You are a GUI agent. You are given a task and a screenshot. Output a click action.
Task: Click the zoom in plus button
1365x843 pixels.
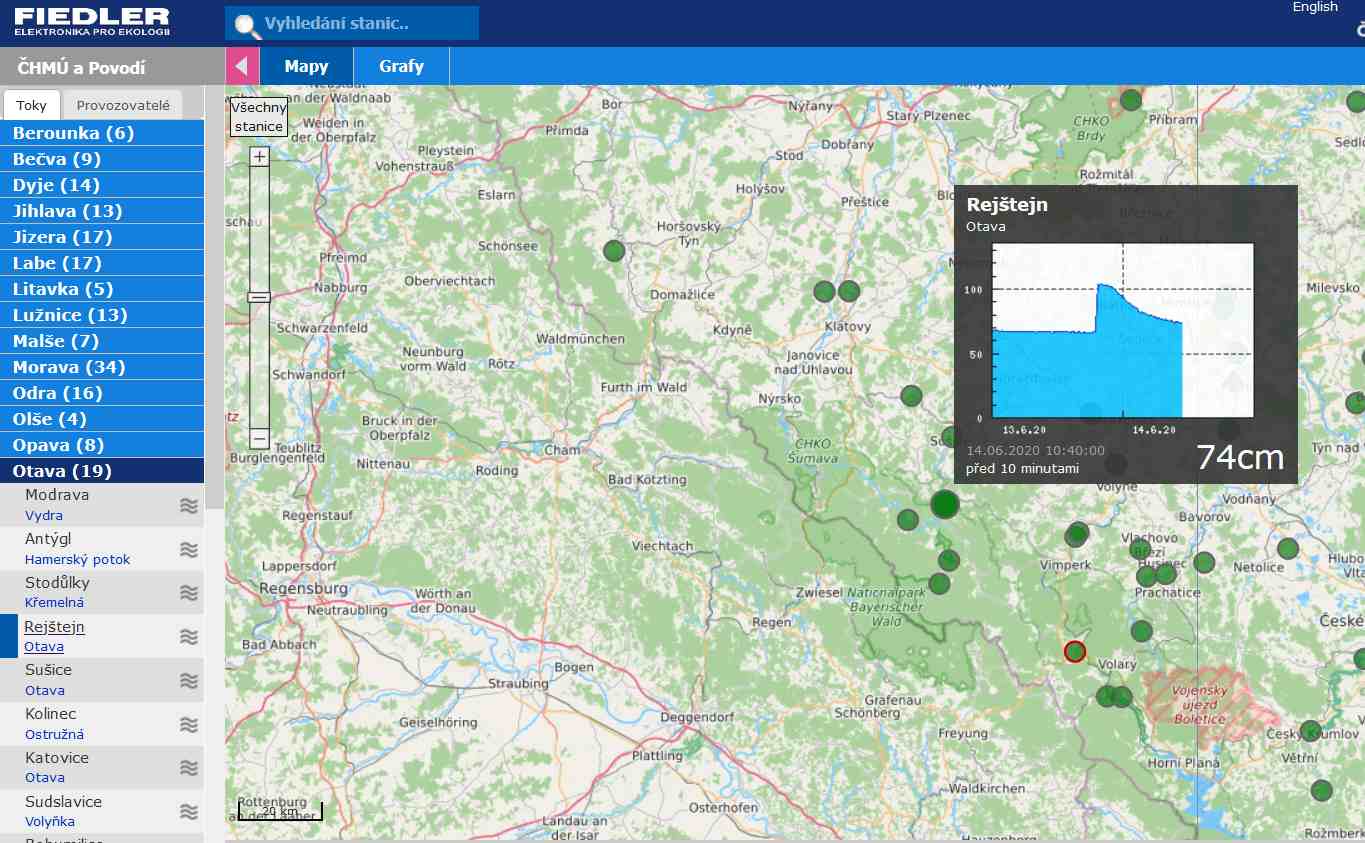[259, 157]
